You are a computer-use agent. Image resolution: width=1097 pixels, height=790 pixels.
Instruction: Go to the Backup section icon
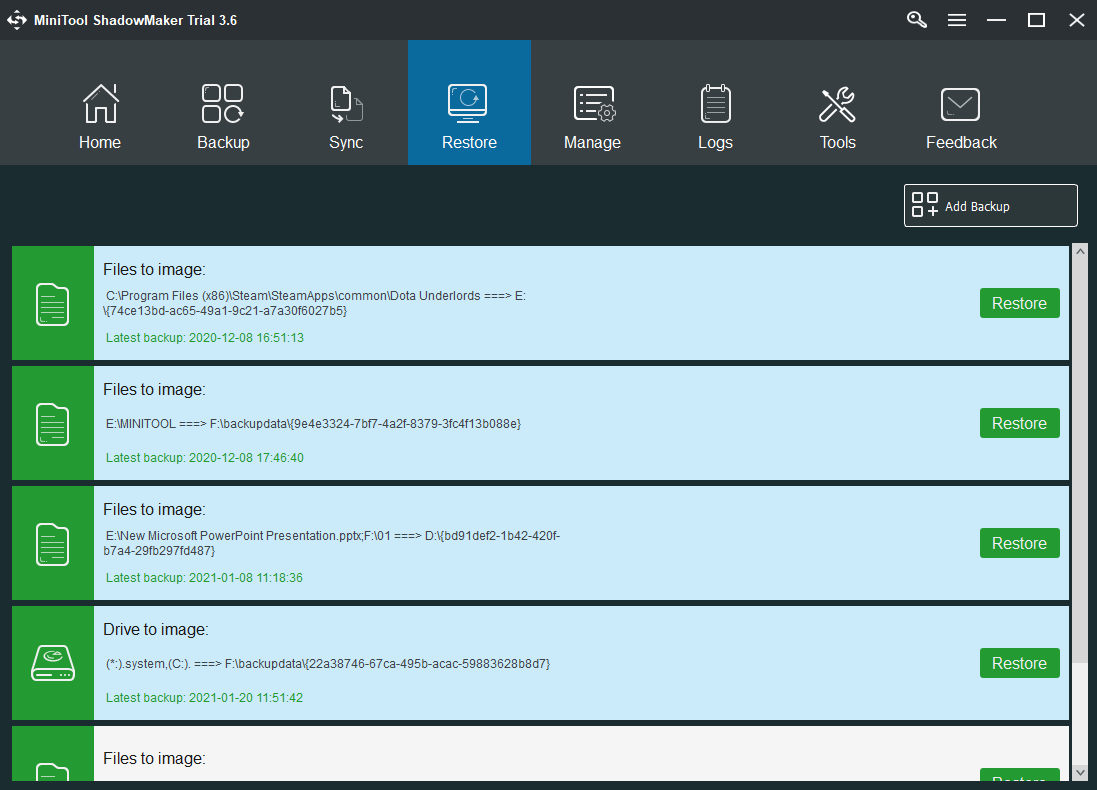[x=222, y=104]
